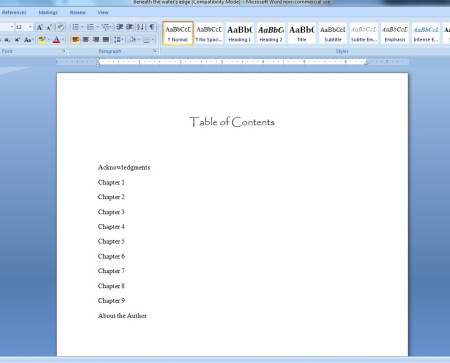450x363 pixels.
Task: Click the Chapter 3 line
Action: click(111, 212)
